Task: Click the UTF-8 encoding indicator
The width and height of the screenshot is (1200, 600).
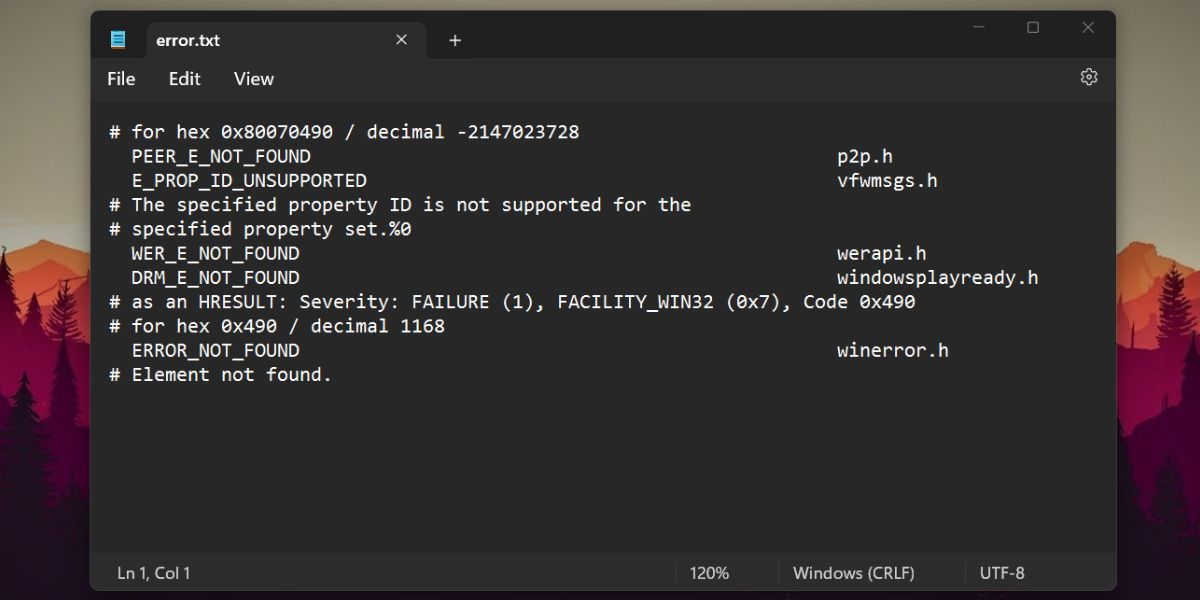Action: point(1002,573)
